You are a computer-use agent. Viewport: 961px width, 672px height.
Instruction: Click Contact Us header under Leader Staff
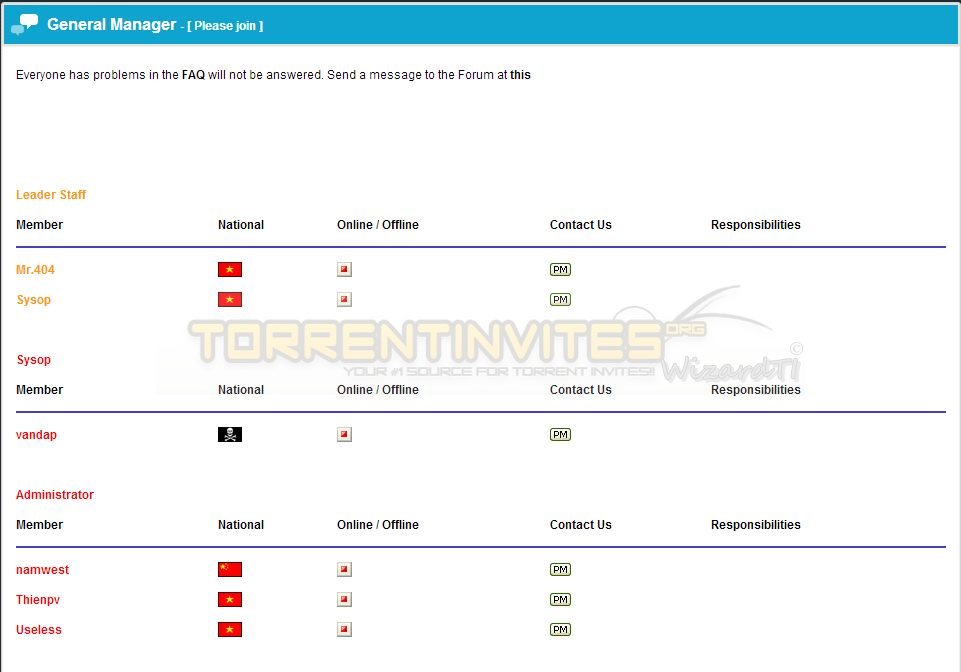pos(580,225)
